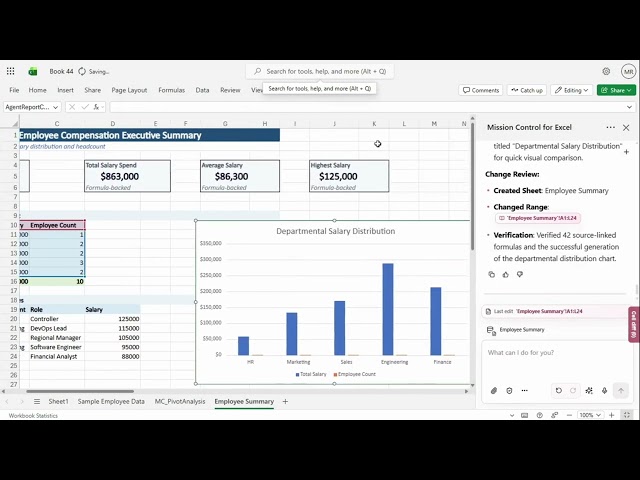Toggle full screen view icon in status bar

[627, 415]
